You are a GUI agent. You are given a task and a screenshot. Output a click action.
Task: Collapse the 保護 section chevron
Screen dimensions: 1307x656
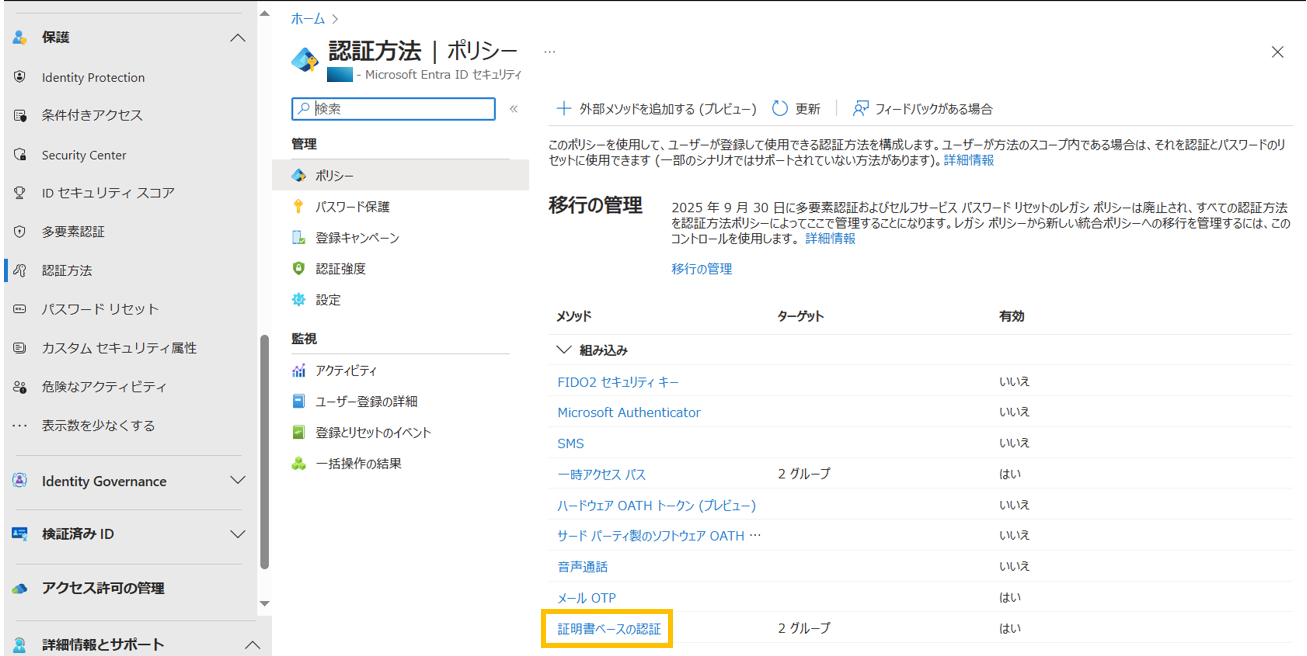pyautogui.click(x=237, y=38)
